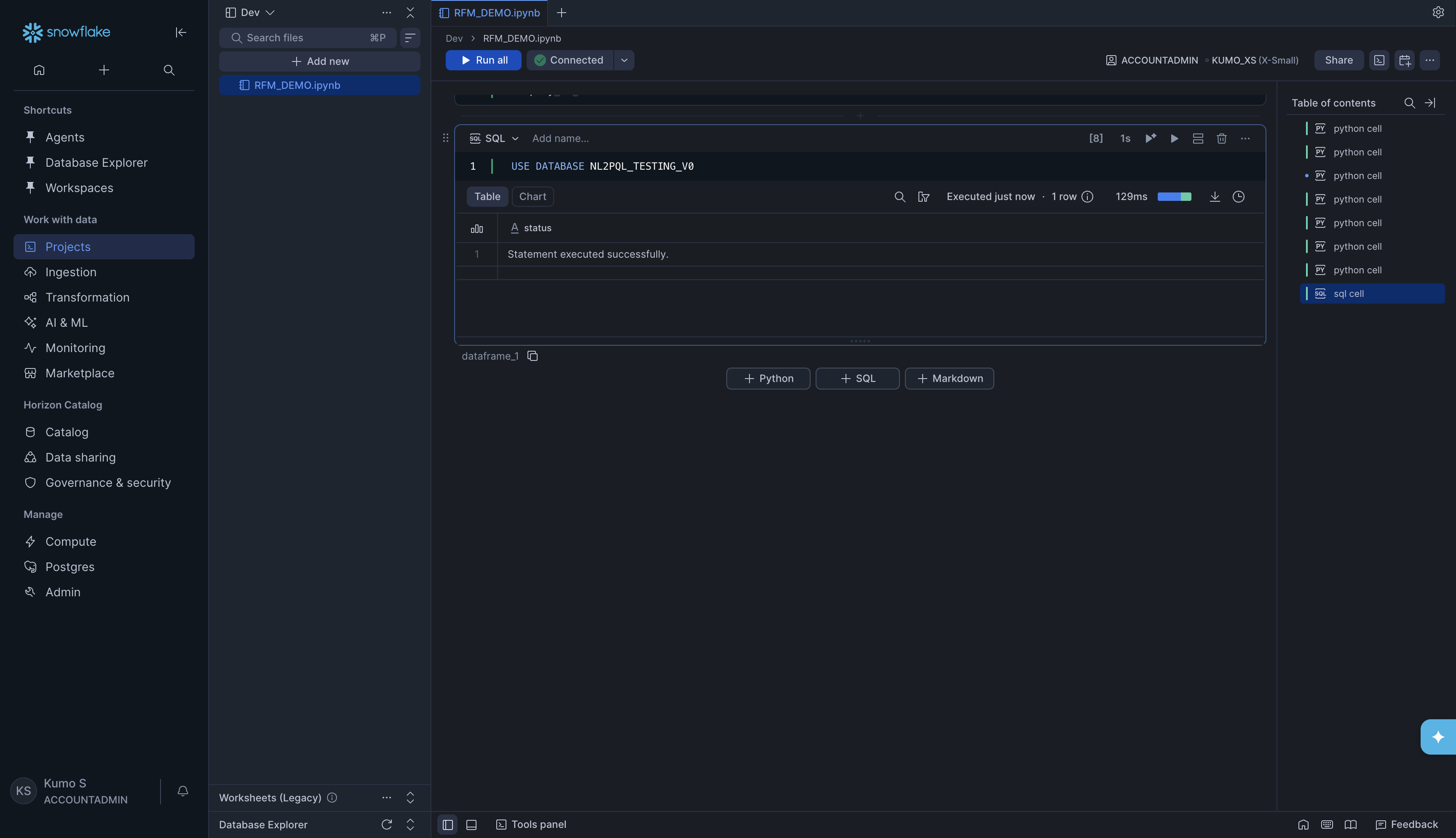Switch to the Chart tab

pos(533,197)
